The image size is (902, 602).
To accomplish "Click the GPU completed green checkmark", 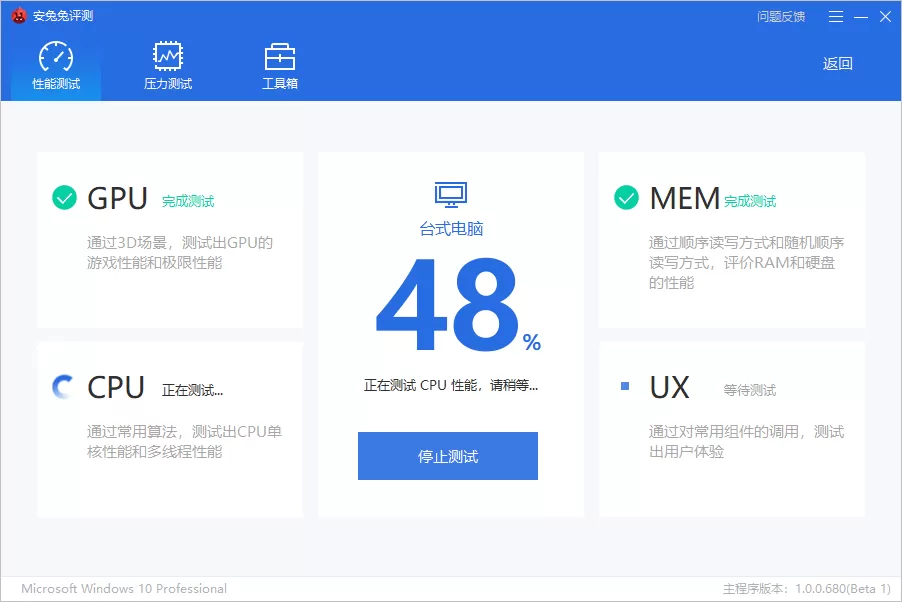I will (64, 197).
